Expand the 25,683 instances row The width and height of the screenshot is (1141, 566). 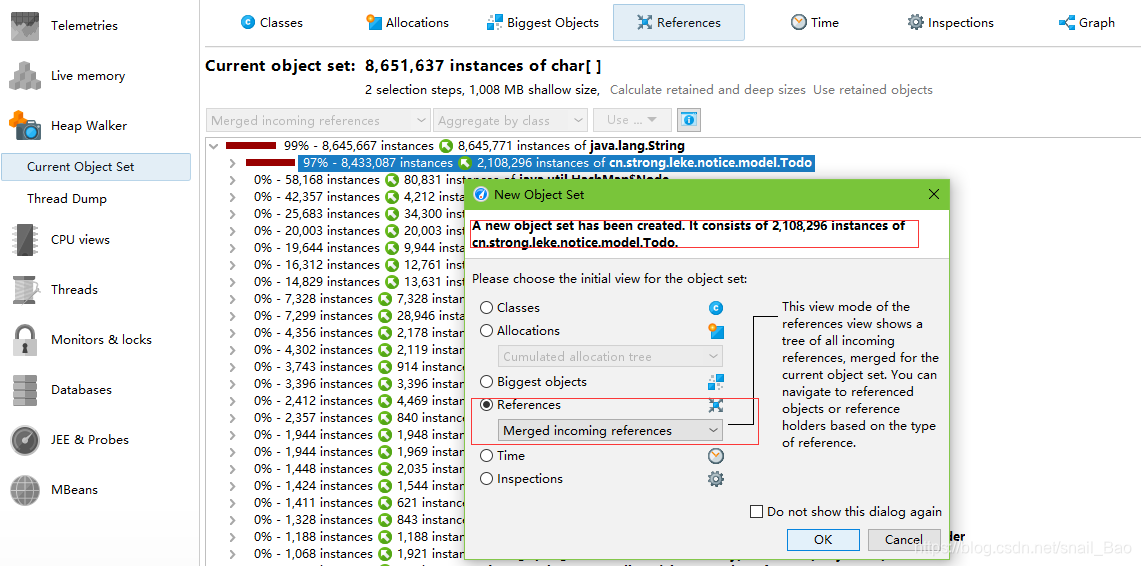[233, 214]
